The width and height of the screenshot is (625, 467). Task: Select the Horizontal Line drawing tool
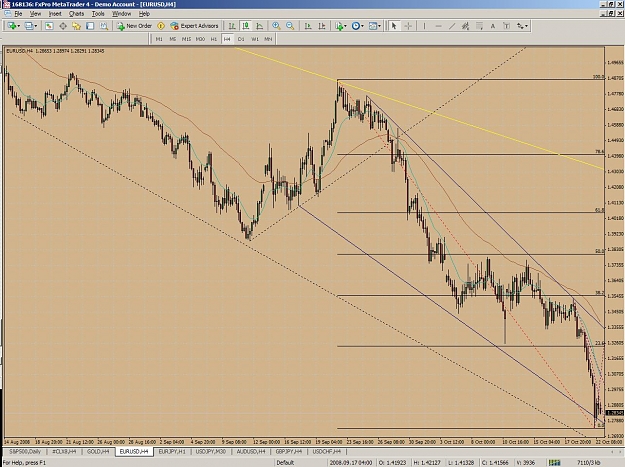438,26
